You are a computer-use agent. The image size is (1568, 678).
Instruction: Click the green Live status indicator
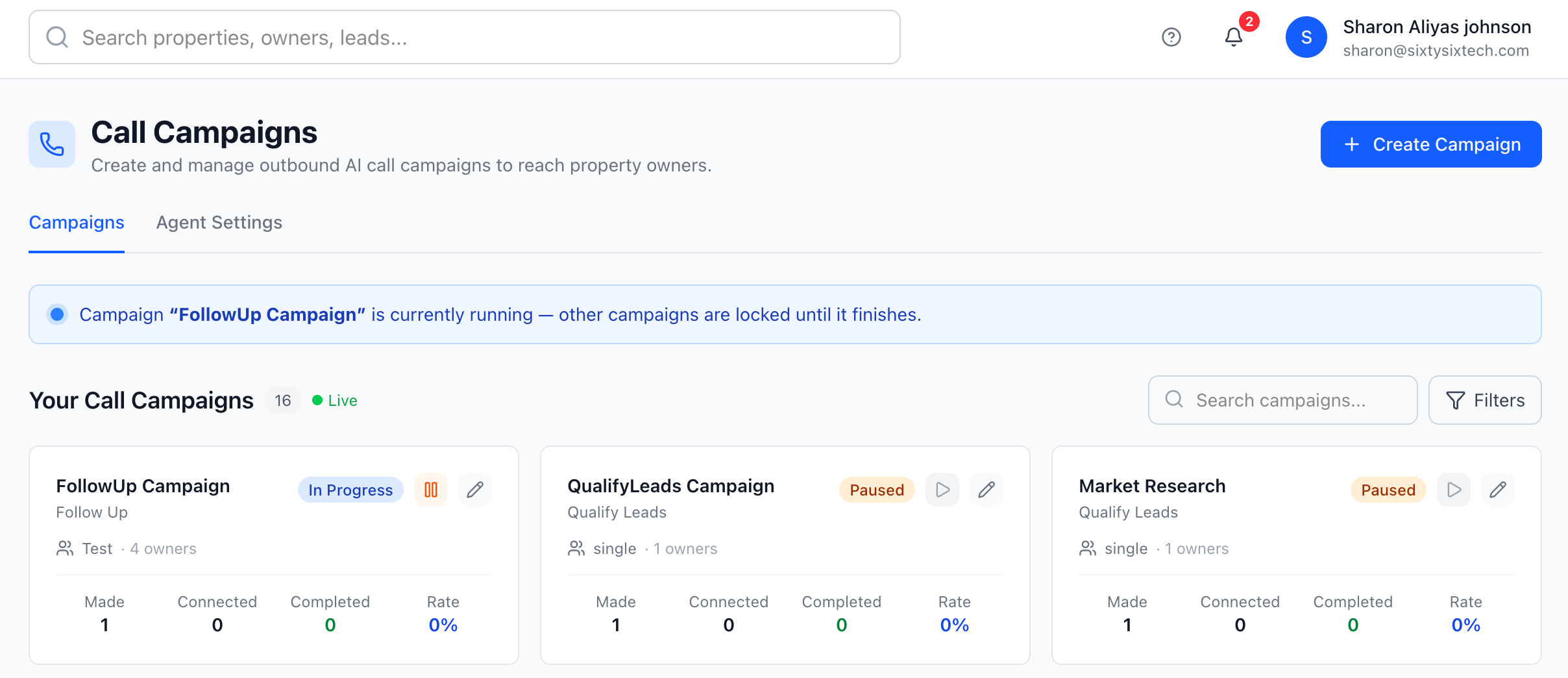pyautogui.click(x=335, y=401)
